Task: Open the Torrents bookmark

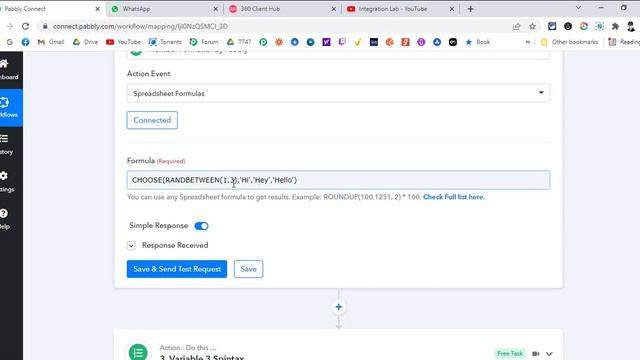Action: [x=165, y=42]
